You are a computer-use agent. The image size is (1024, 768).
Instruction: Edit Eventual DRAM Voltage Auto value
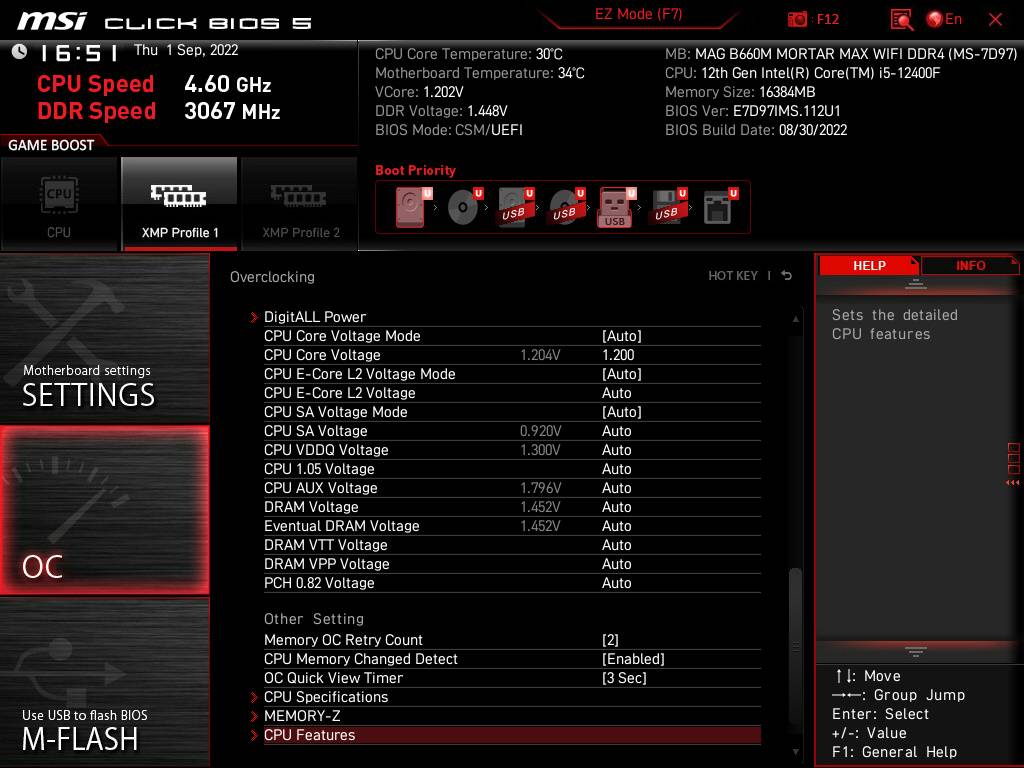pos(616,525)
